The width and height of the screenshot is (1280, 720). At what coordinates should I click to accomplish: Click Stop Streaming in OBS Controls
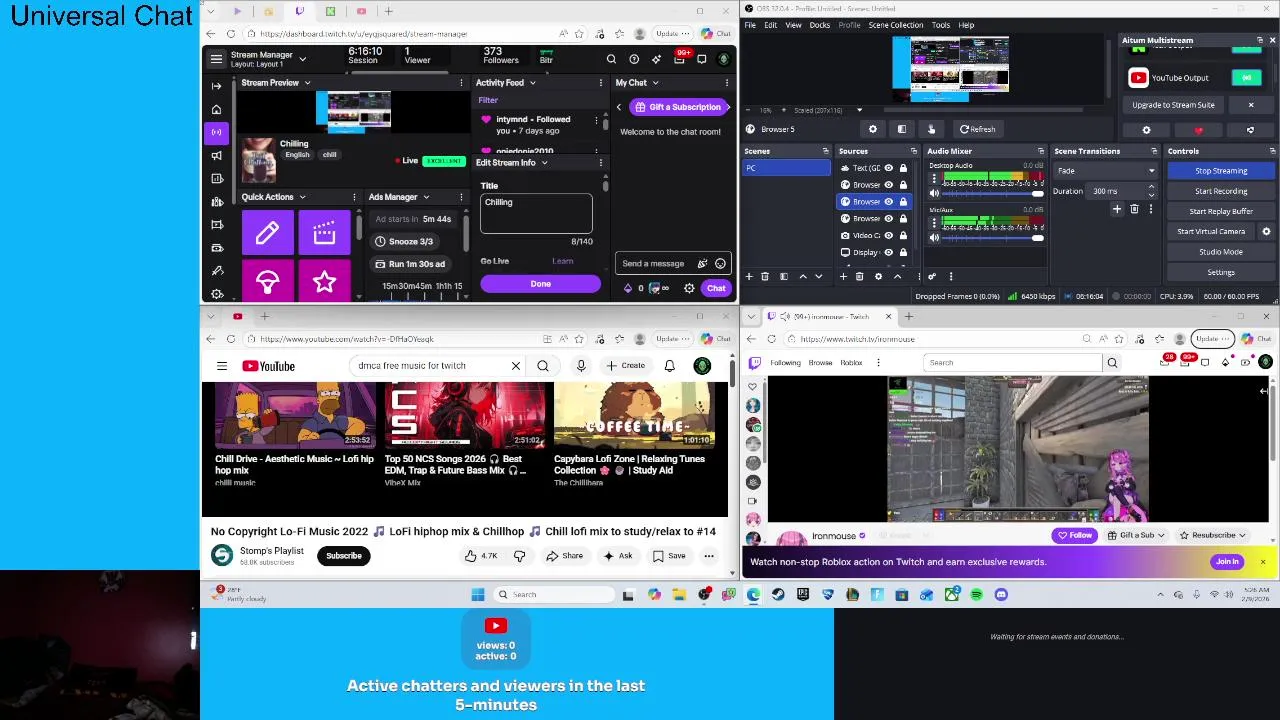point(1221,171)
